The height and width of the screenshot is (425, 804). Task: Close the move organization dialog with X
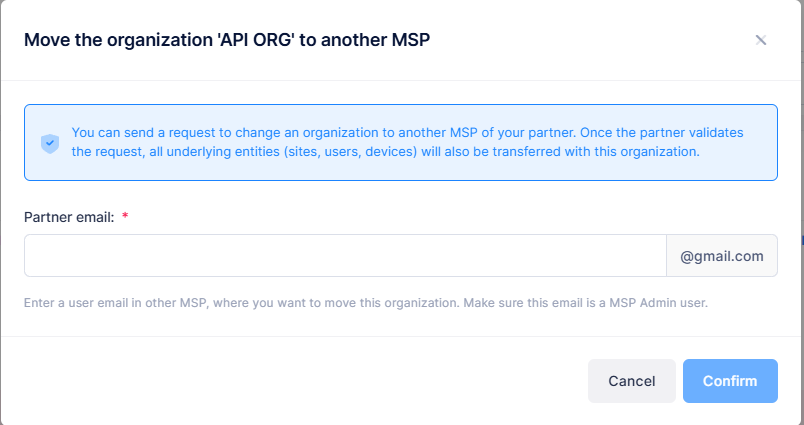pyautogui.click(x=760, y=40)
